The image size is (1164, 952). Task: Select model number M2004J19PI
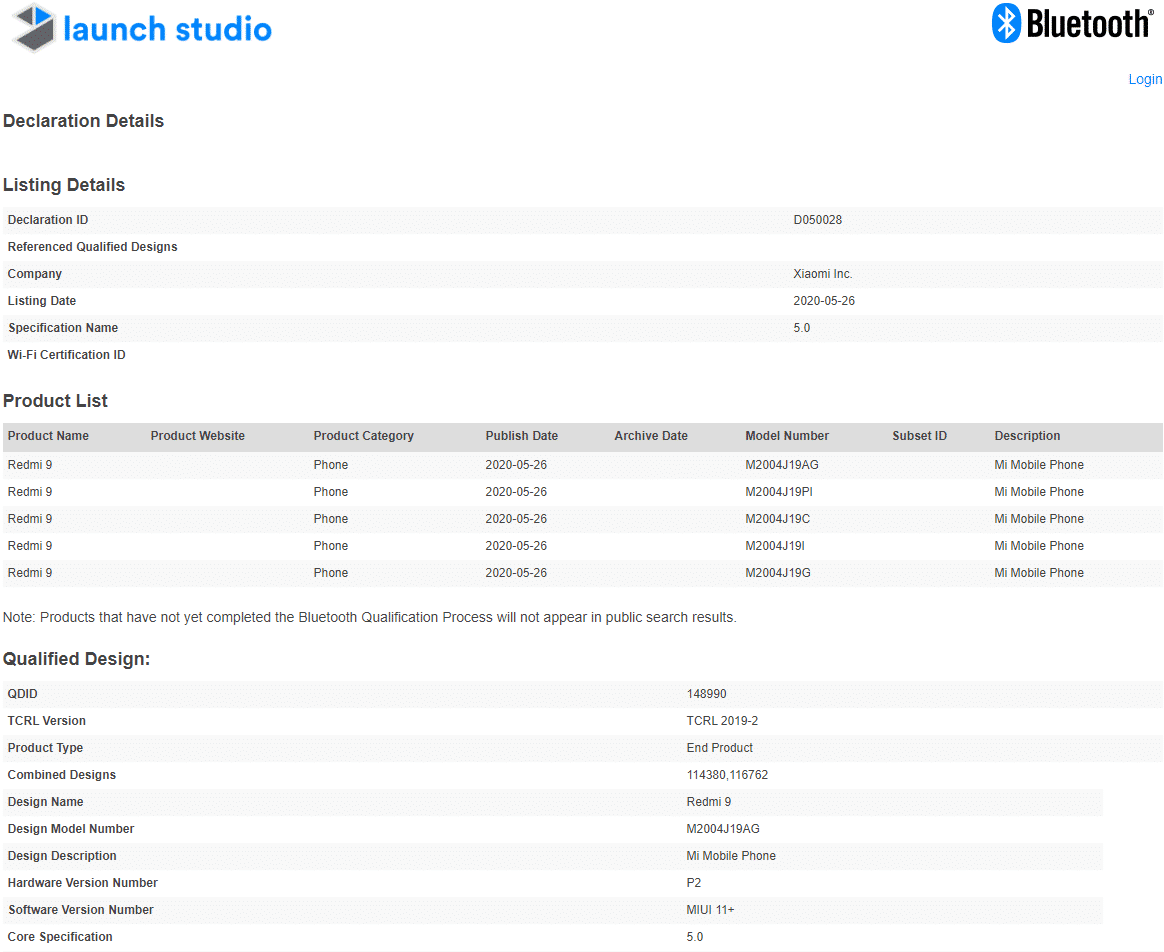779,492
